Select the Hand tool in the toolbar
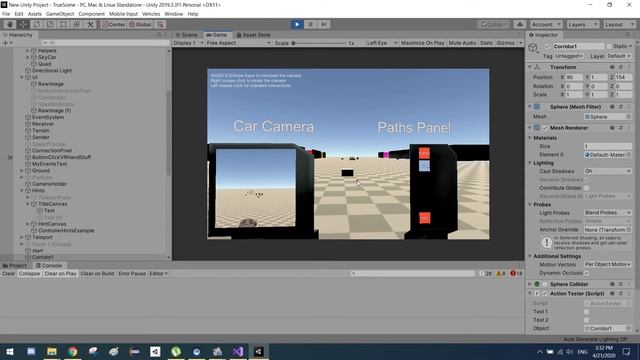 coord(10,24)
